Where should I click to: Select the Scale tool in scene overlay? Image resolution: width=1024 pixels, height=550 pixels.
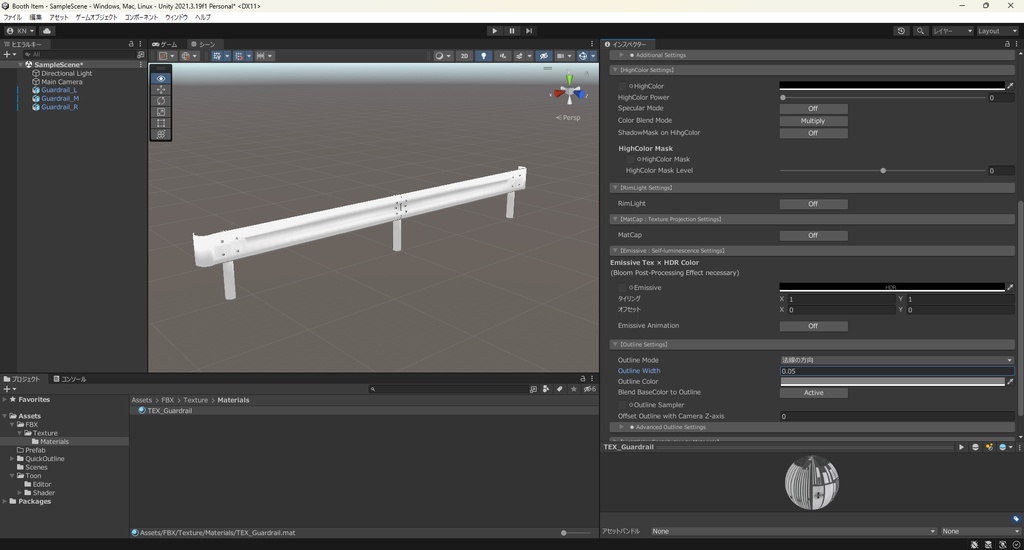point(161,112)
